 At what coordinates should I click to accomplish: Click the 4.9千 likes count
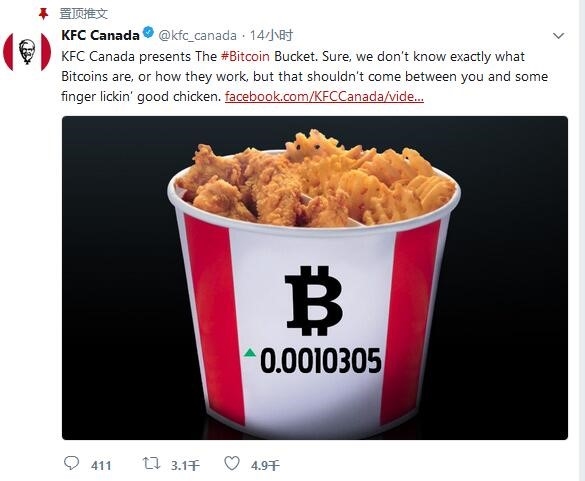tap(265, 465)
